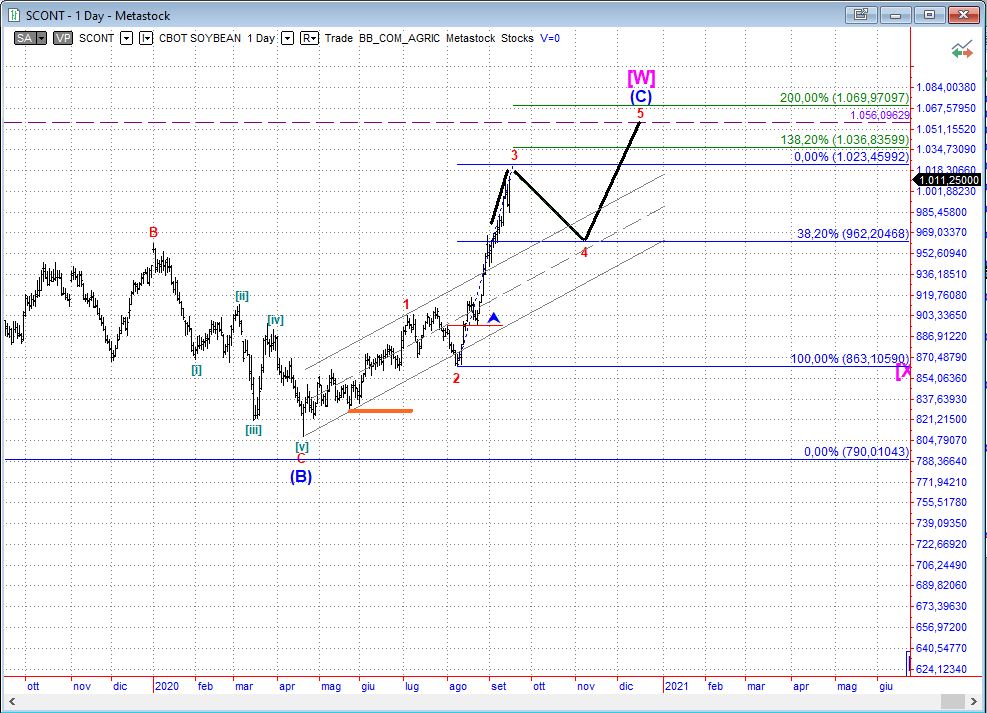The height and width of the screenshot is (713, 987).
Task: Click the SA button in chart toolbar
Action: pyautogui.click(x=26, y=38)
